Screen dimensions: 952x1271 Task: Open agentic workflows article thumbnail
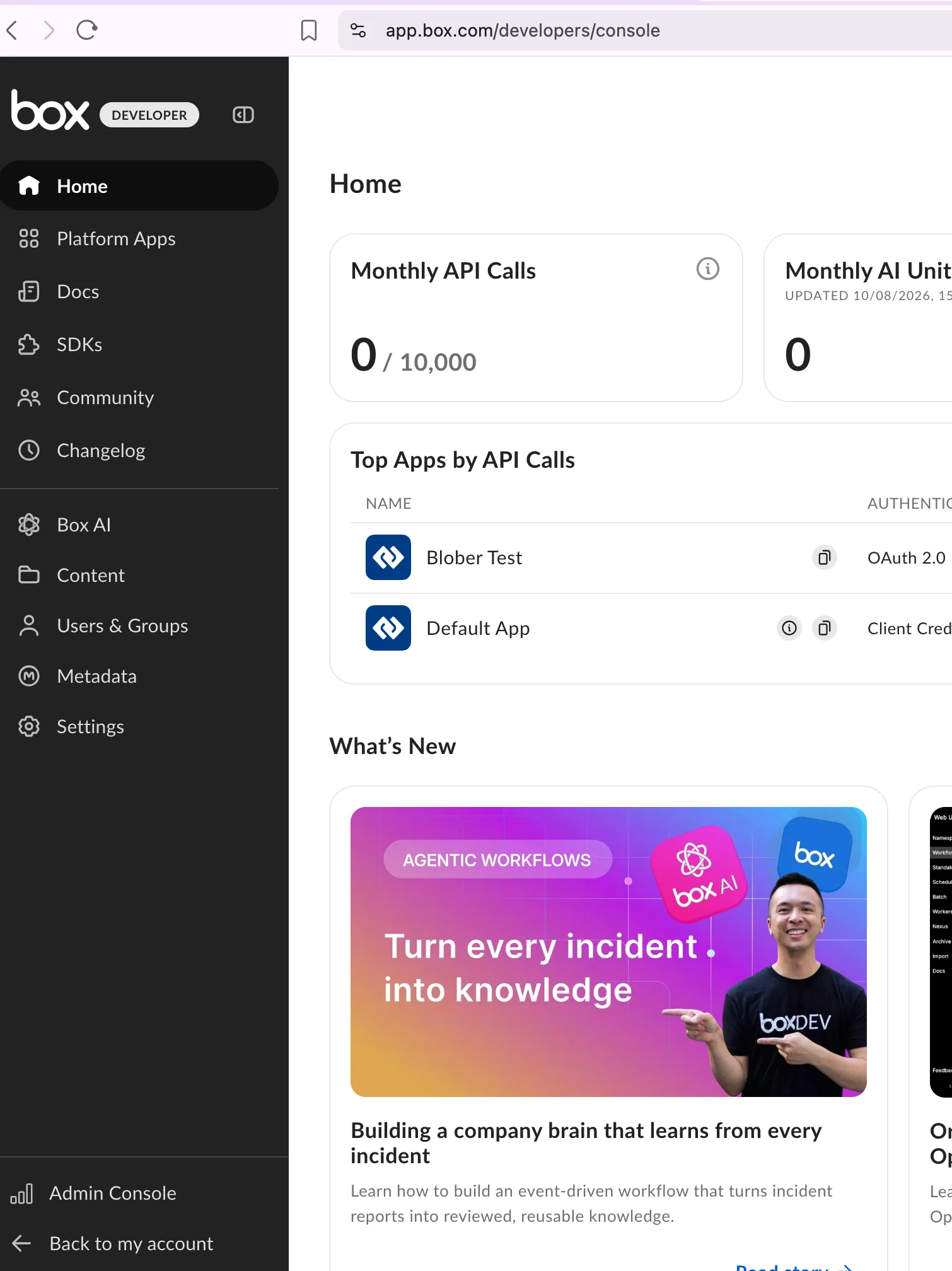click(608, 951)
